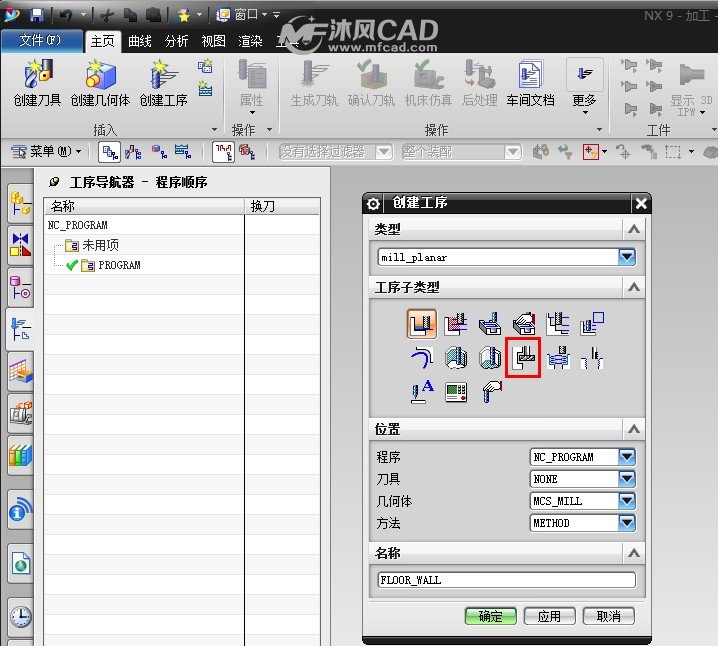The image size is (718, 646).
Task: Open the 刀具 (Tool) NONE dropdown
Action: [627, 479]
